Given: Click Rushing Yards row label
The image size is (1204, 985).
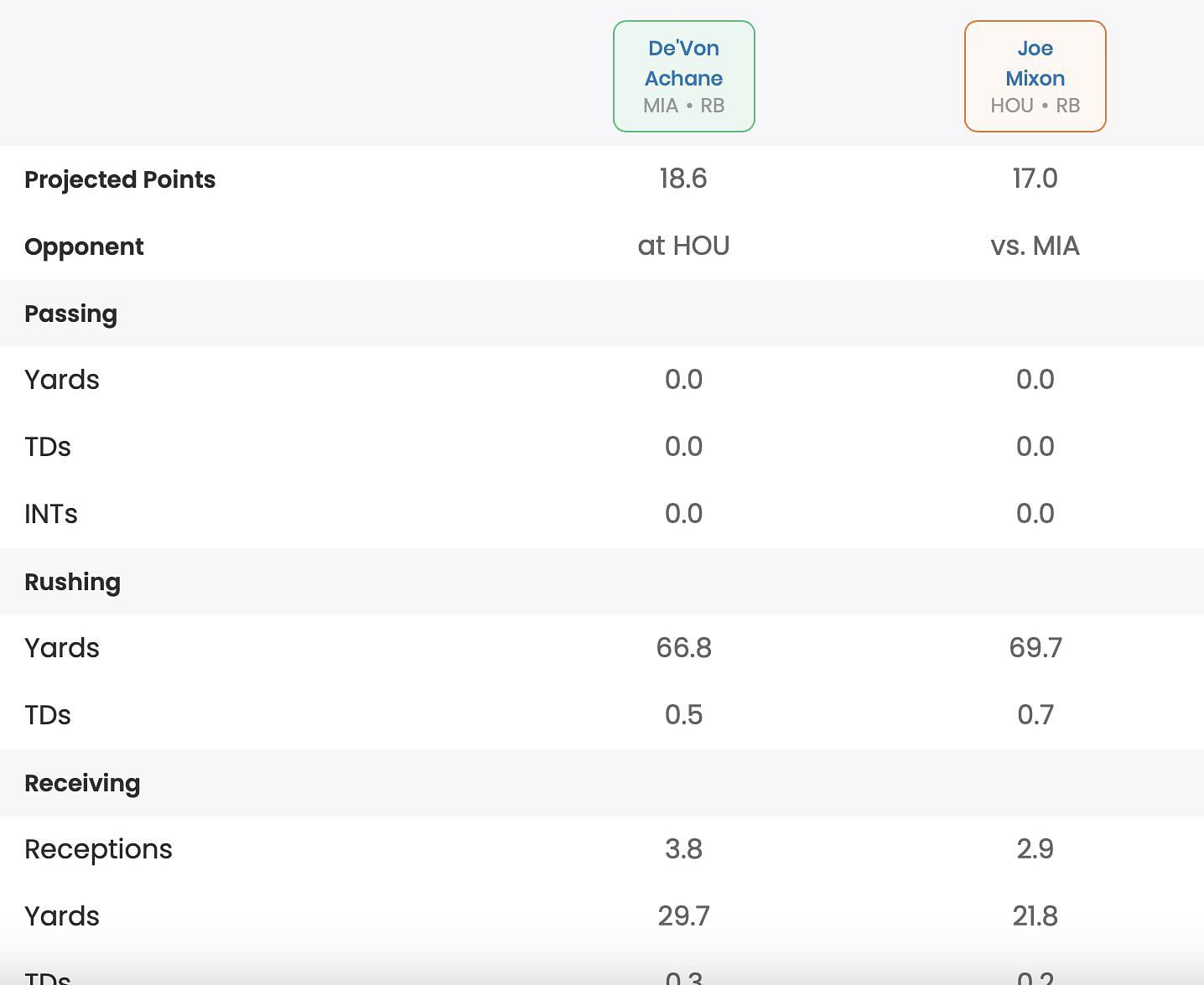Looking at the screenshot, I should [x=62, y=648].
